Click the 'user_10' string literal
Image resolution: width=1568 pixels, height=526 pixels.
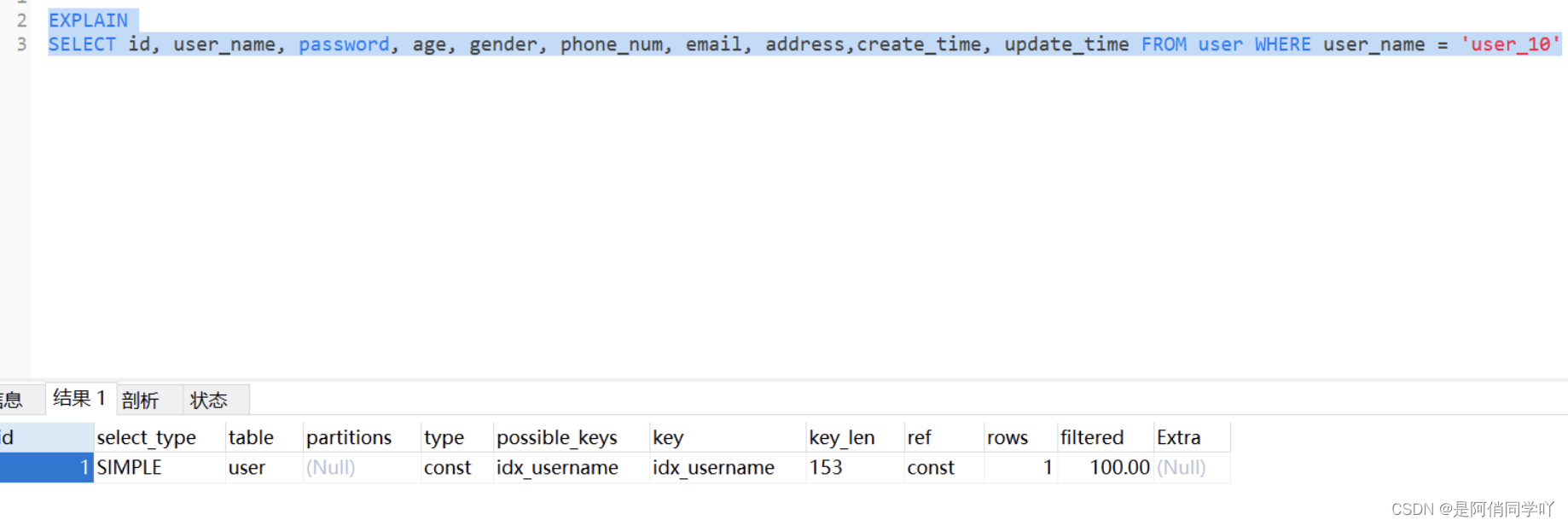pyautogui.click(x=1510, y=44)
